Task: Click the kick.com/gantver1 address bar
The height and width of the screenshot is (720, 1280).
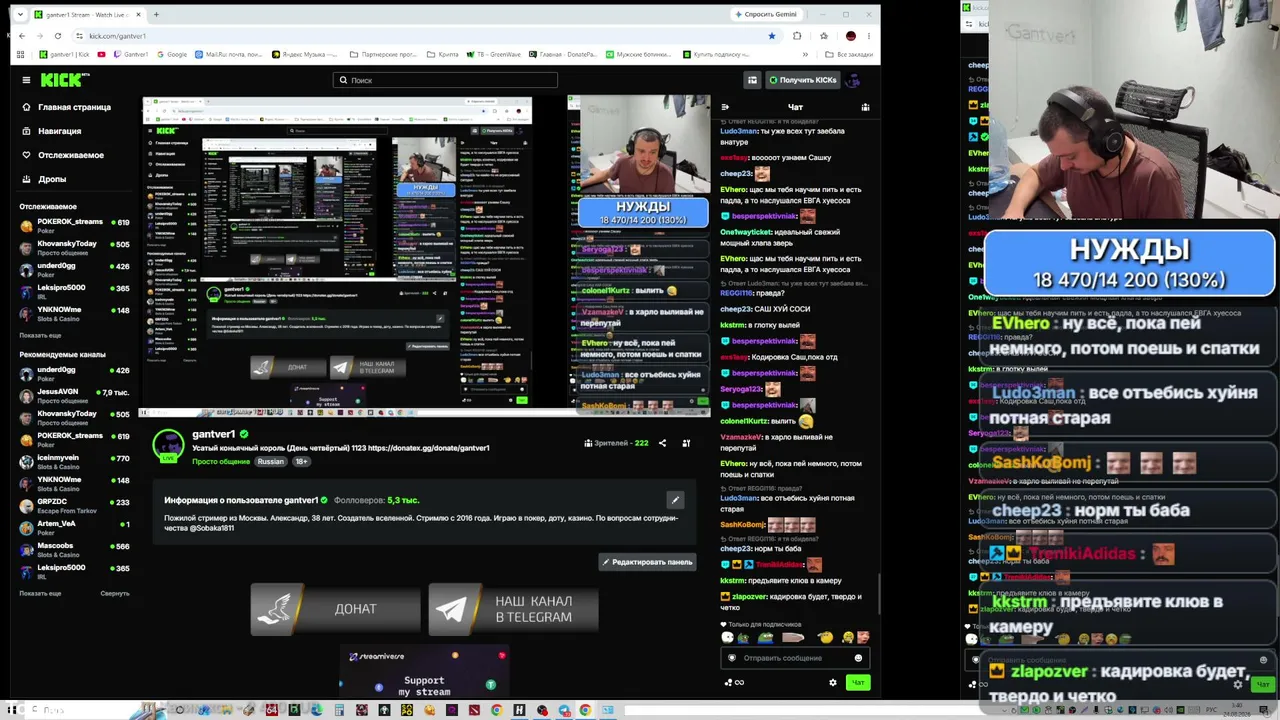Action: click(x=425, y=36)
